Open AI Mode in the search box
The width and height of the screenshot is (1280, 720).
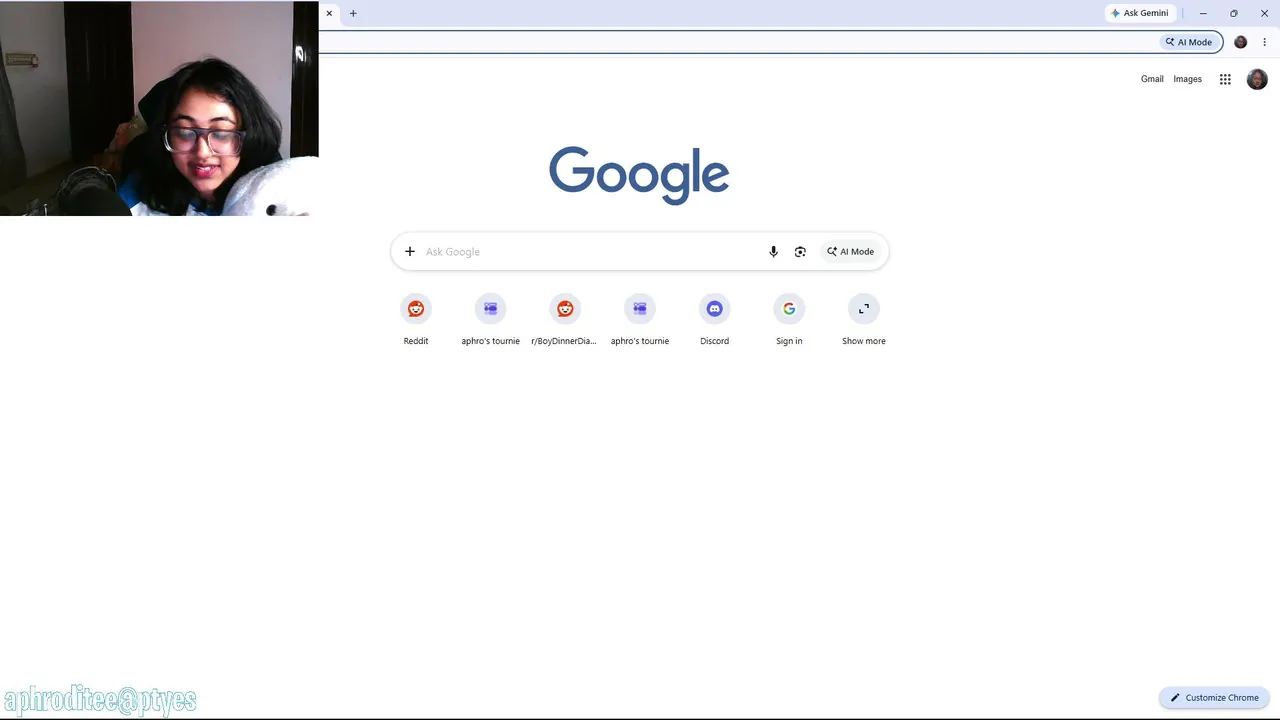click(851, 252)
